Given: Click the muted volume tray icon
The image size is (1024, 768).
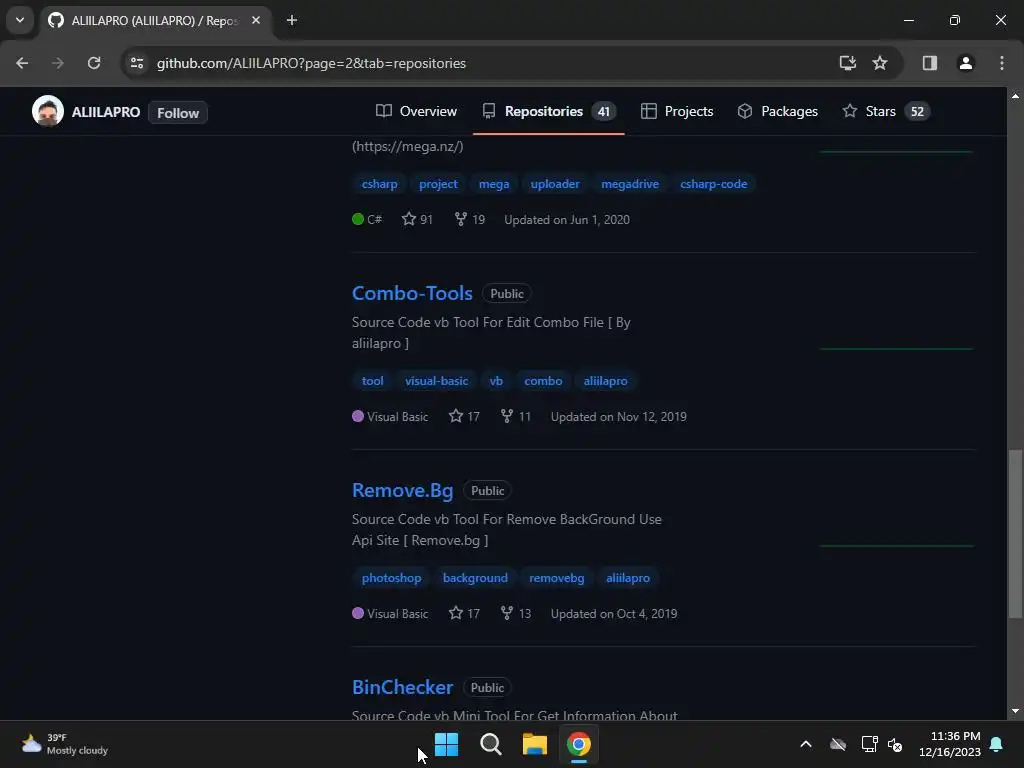Looking at the screenshot, I should coord(895,744).
